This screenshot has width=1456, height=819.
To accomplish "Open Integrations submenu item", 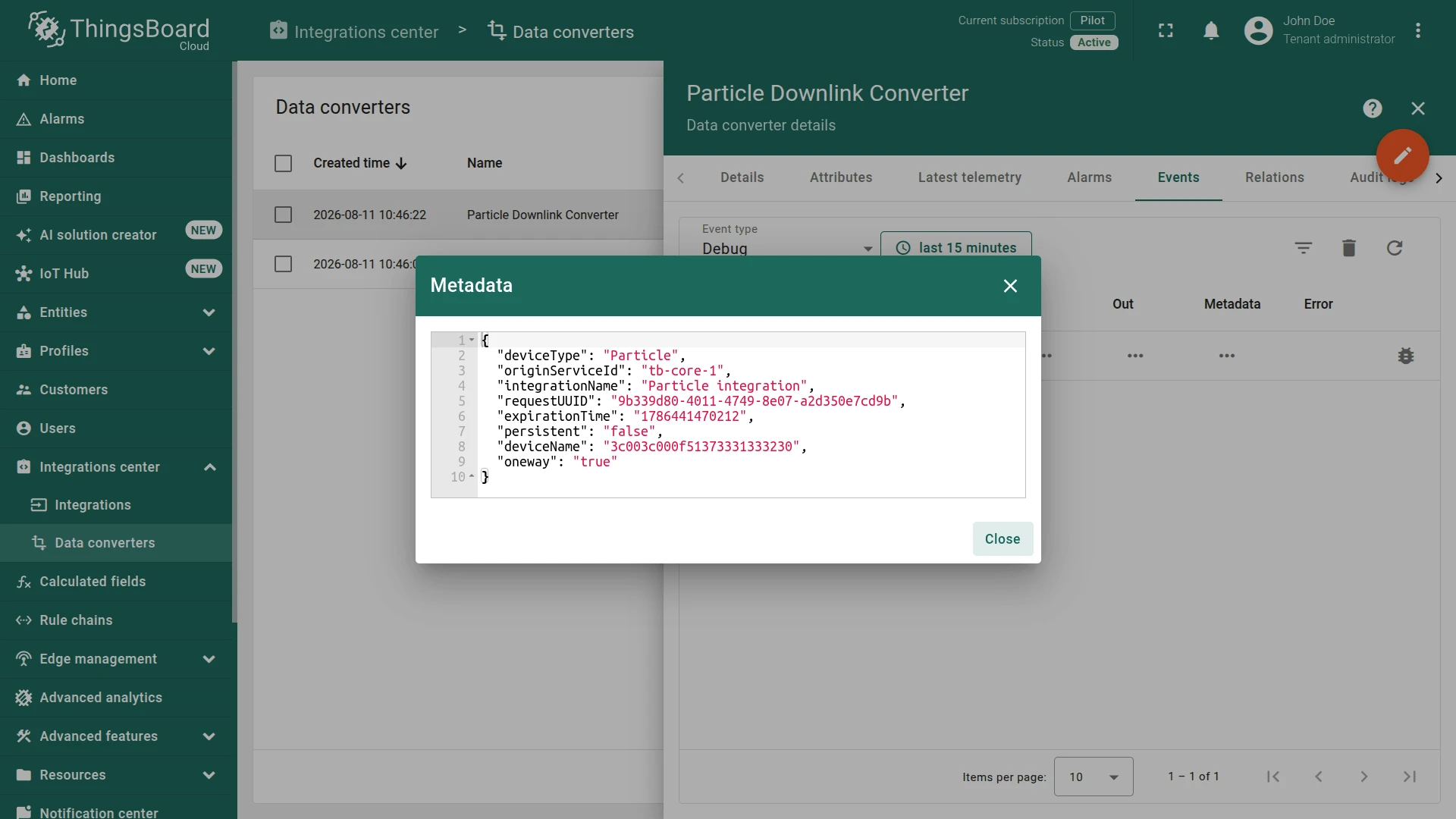I will (116, 505).
